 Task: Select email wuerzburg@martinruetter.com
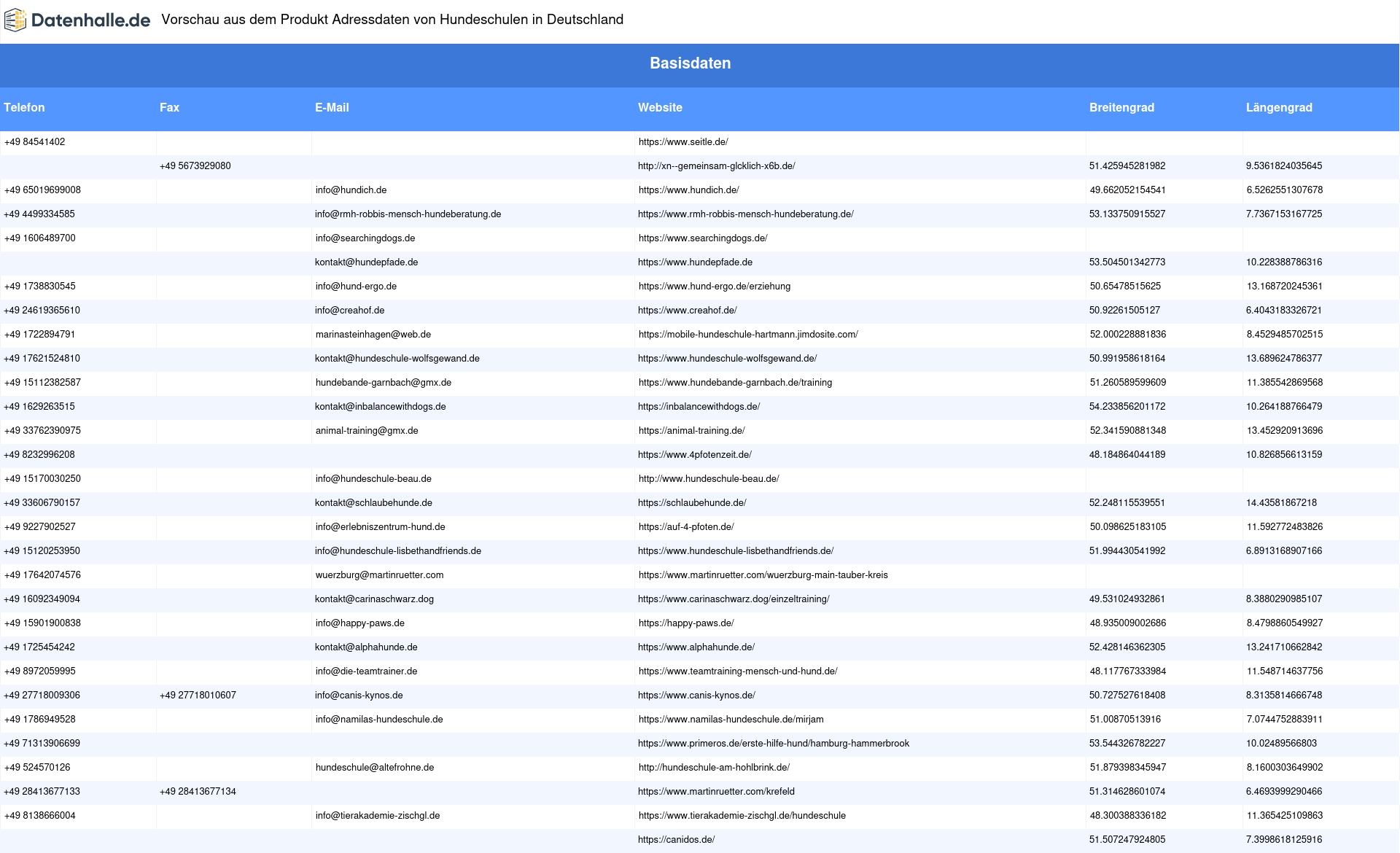(379, 575)
